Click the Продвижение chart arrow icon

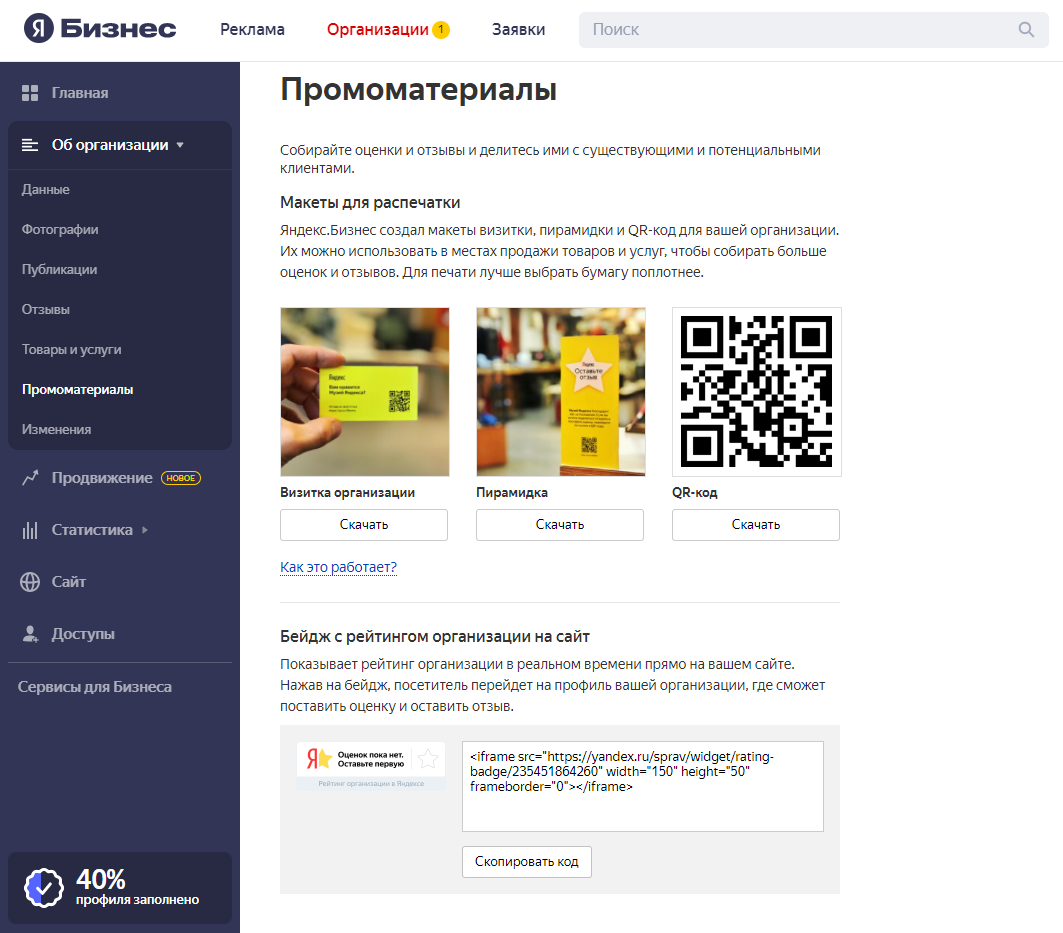coord(30,478)
